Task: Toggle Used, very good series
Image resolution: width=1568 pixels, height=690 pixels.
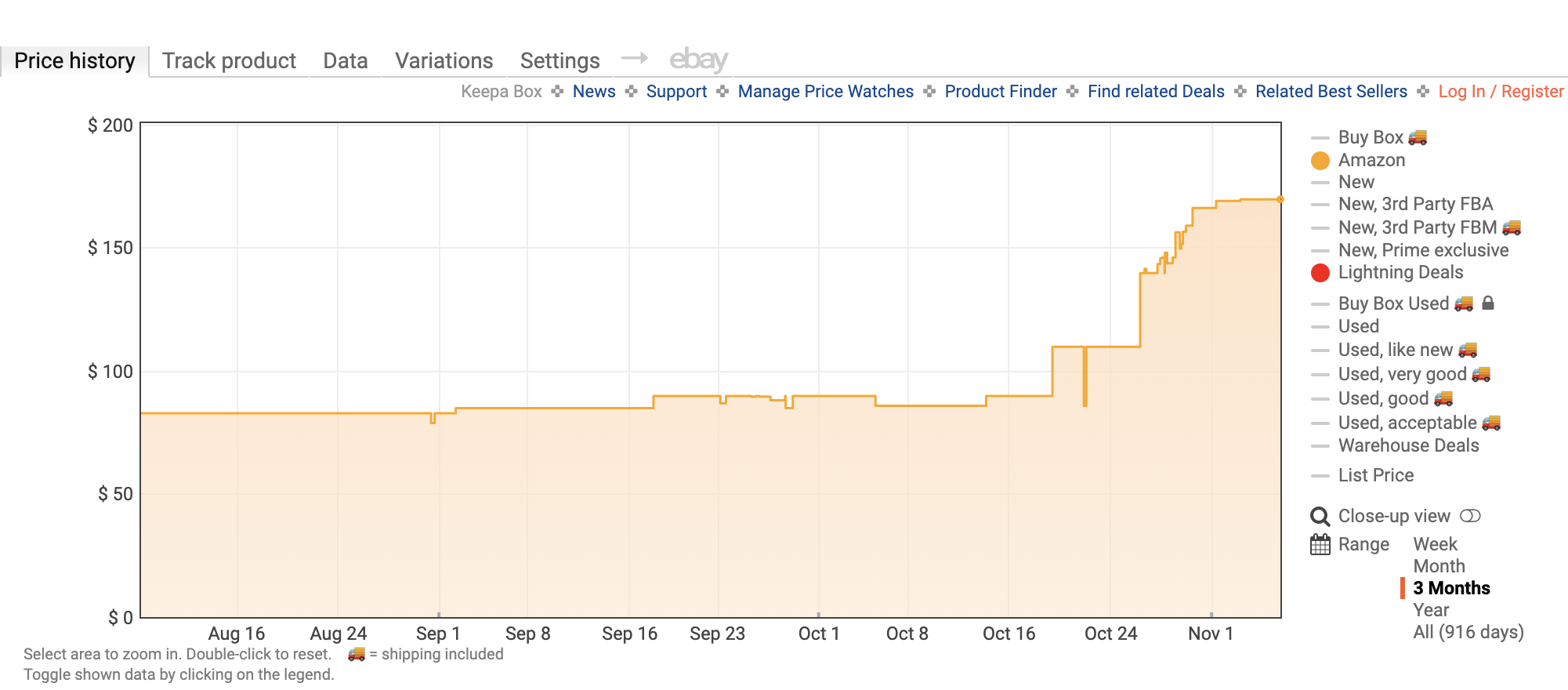Action: 1402,374
